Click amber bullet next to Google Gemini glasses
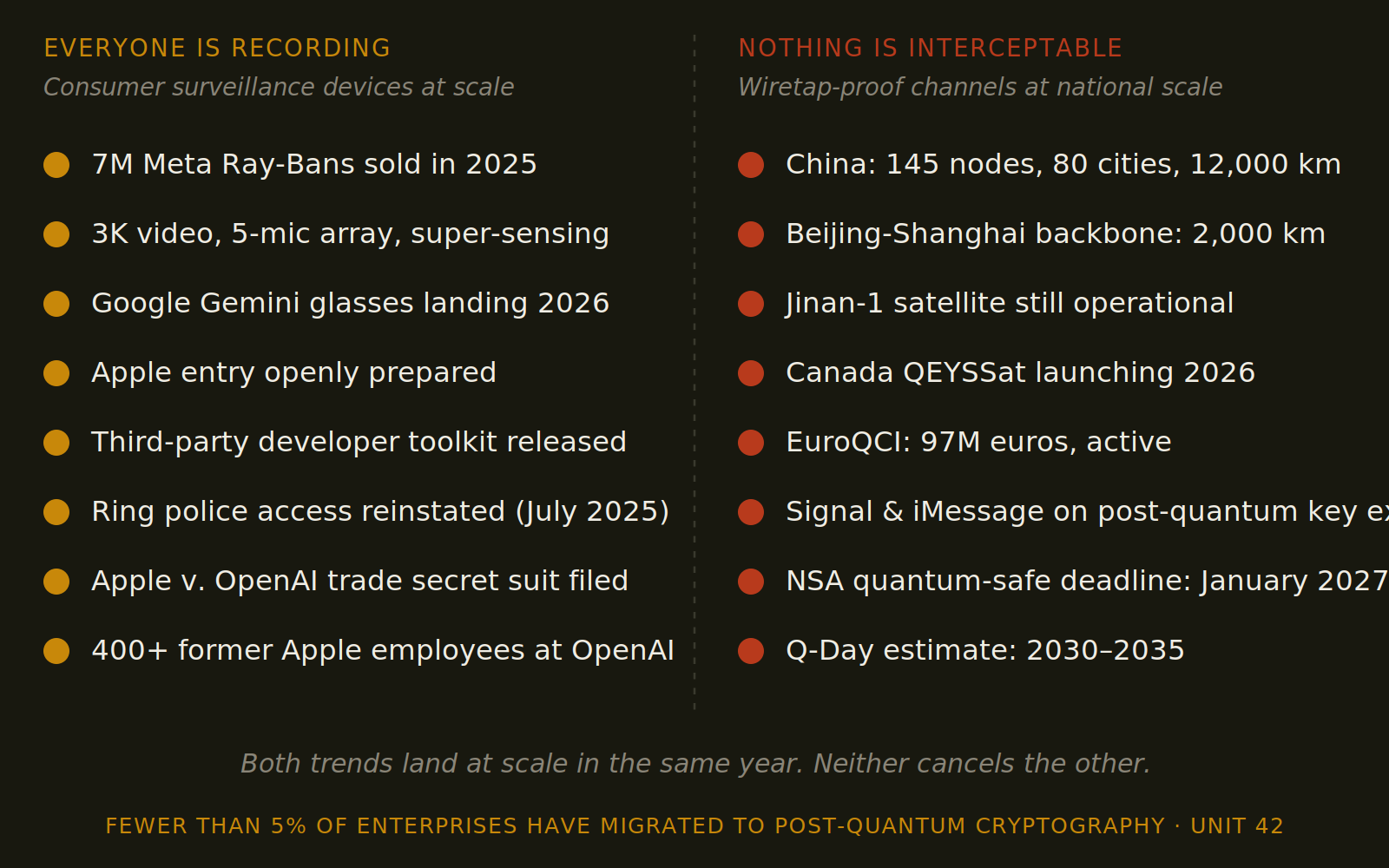Screen dimensions: 1389x868 [56, 304]
